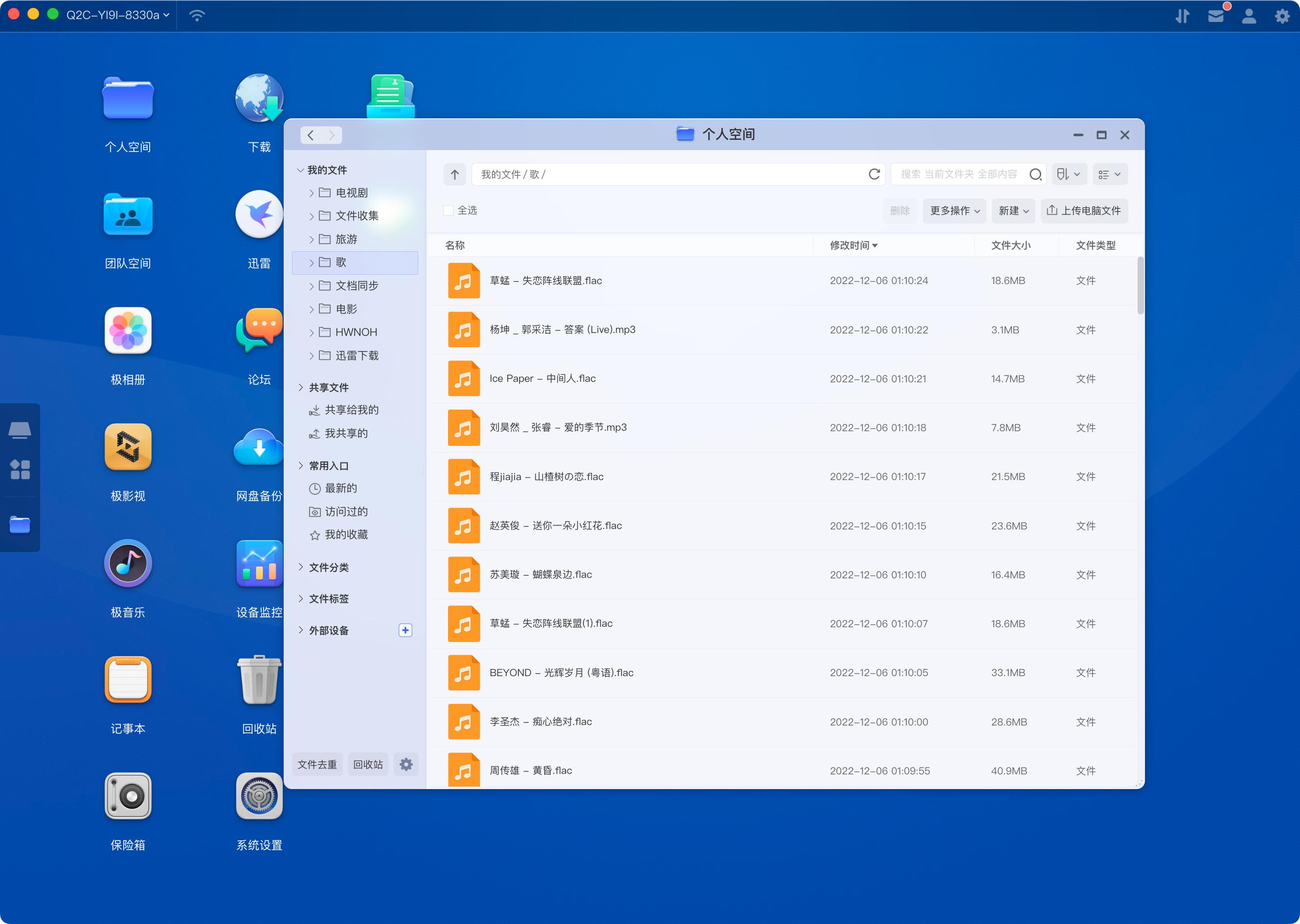The image size is (1300, 924).
Task: Click the file list vertical scrollbar
Action: coord(1140,285)
